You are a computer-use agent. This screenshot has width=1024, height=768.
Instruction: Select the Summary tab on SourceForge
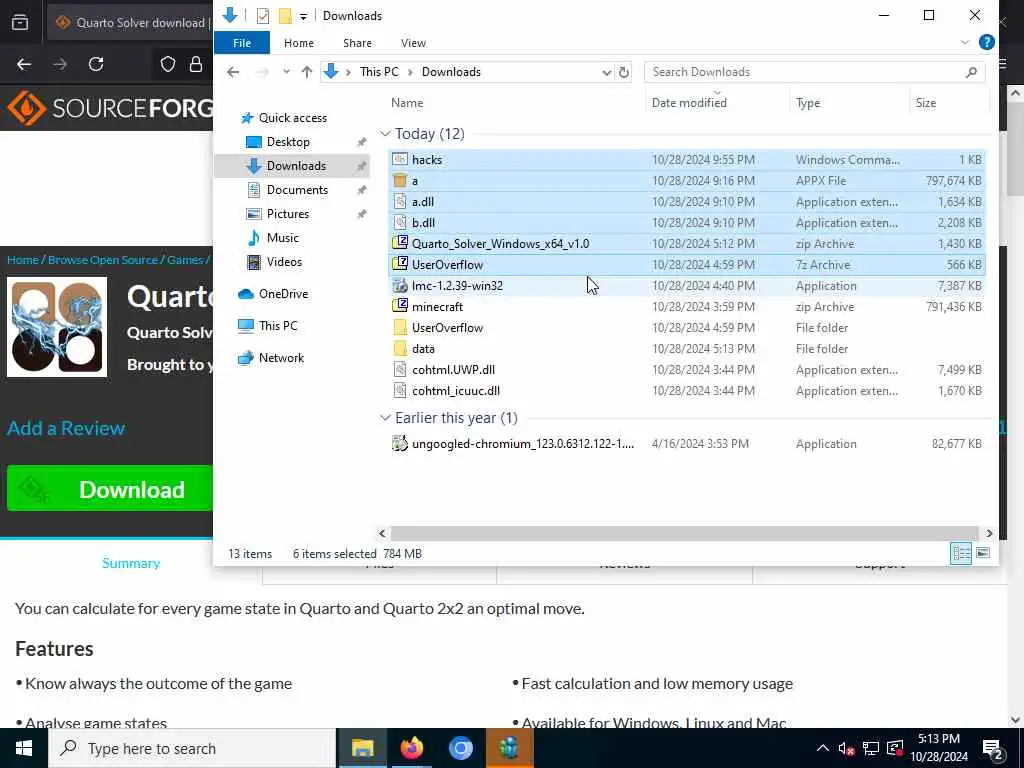131,563
